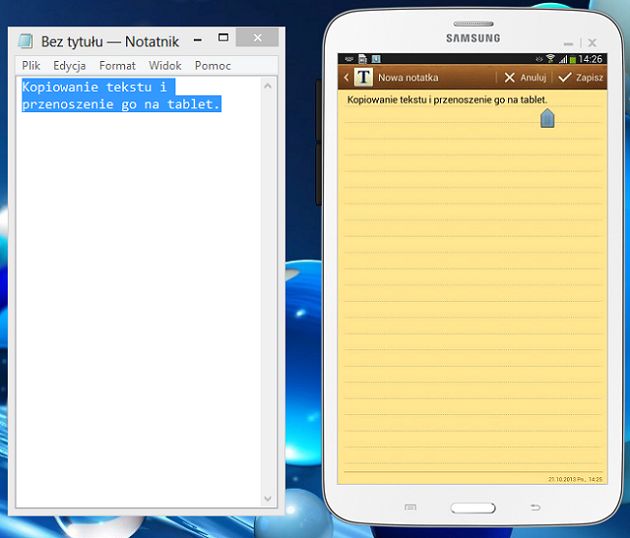Tap the document notification icon on tablet

click(363, 59)
